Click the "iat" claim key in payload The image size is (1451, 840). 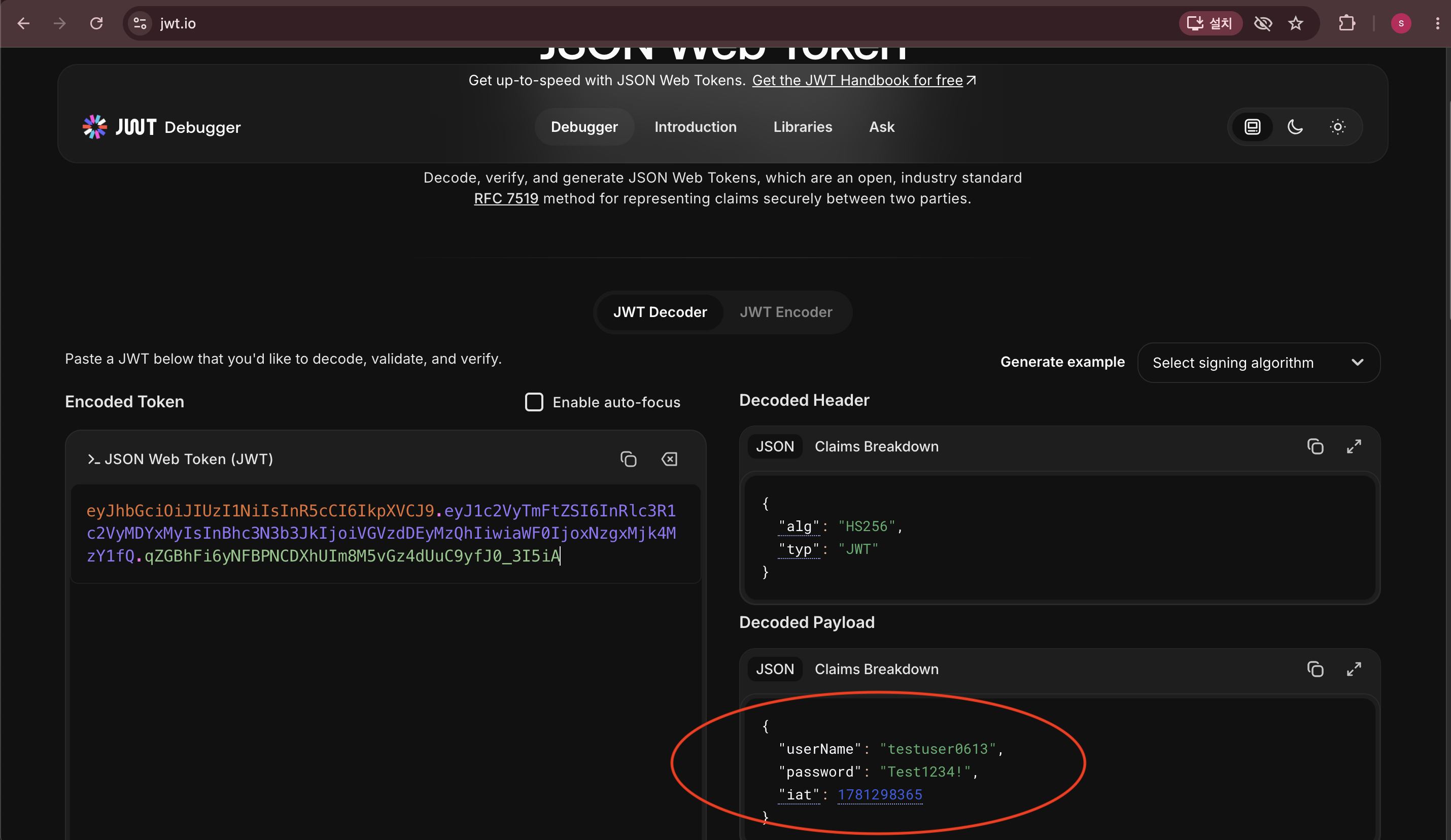(x=799, y=794)
